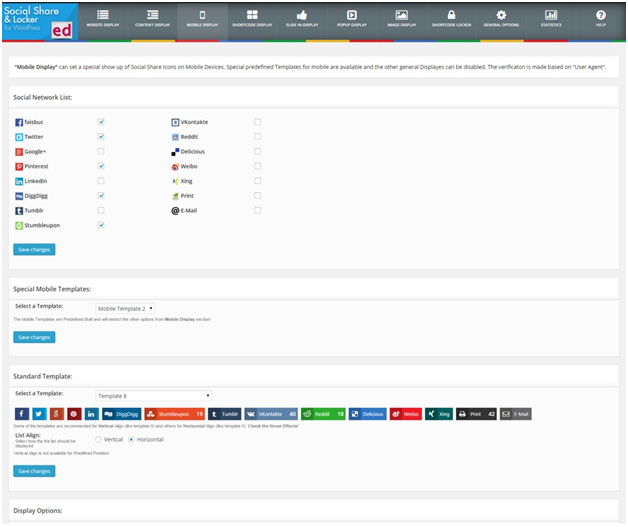Screen dimensions: 628x527
Task: Click the Print share button preview
Action: (477, 413)
